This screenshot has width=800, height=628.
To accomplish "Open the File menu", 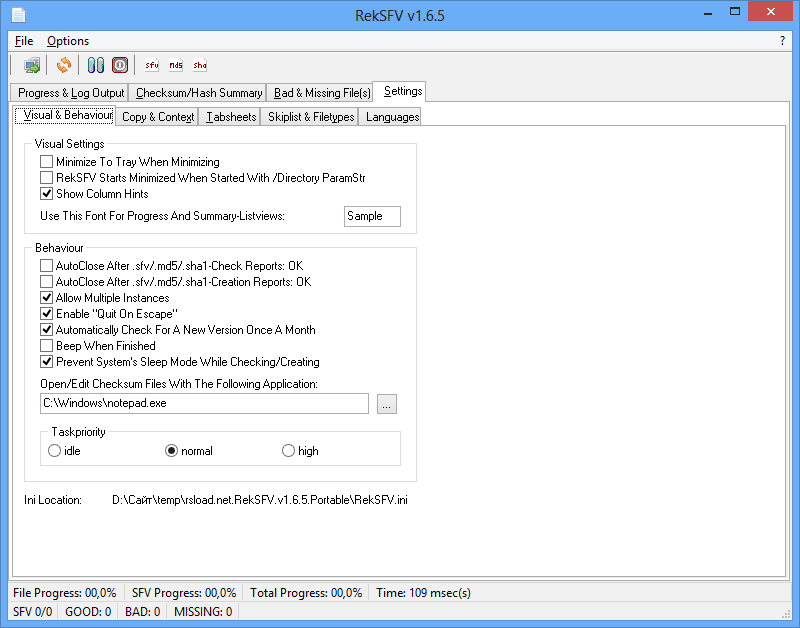I will point(24,41).
